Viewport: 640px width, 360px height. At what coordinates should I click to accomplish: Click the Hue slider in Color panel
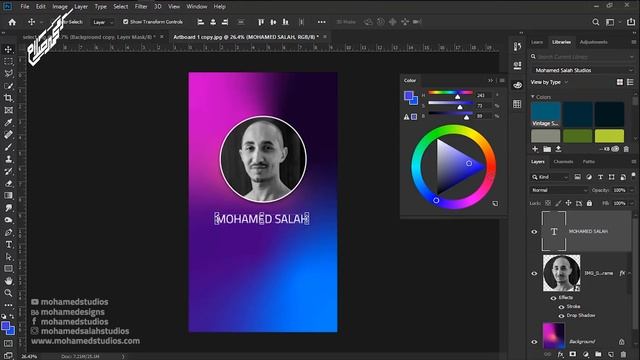[451, 93]
